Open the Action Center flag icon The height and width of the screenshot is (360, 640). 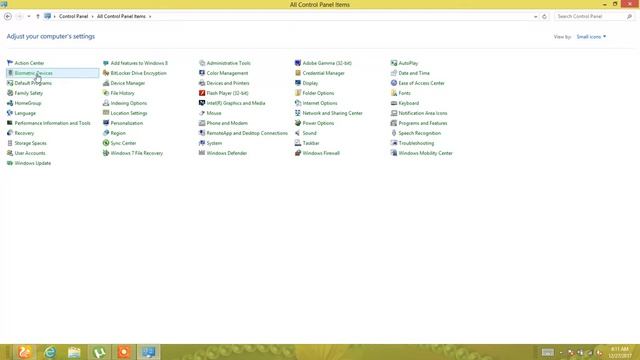pyautogui.click(x=10, y=63)
